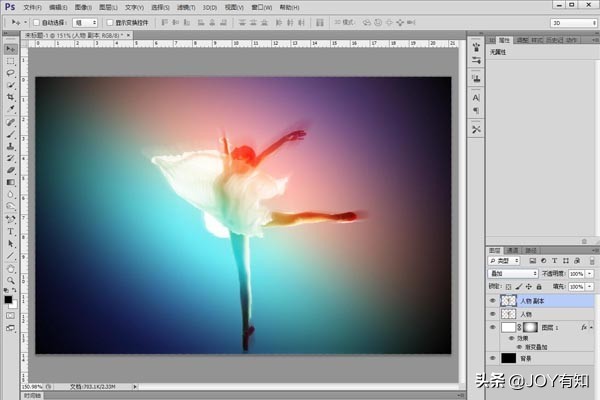Toggle visibility of the 背景 layer
Screen dimensions: 600x400
click(x=492, y=357)
